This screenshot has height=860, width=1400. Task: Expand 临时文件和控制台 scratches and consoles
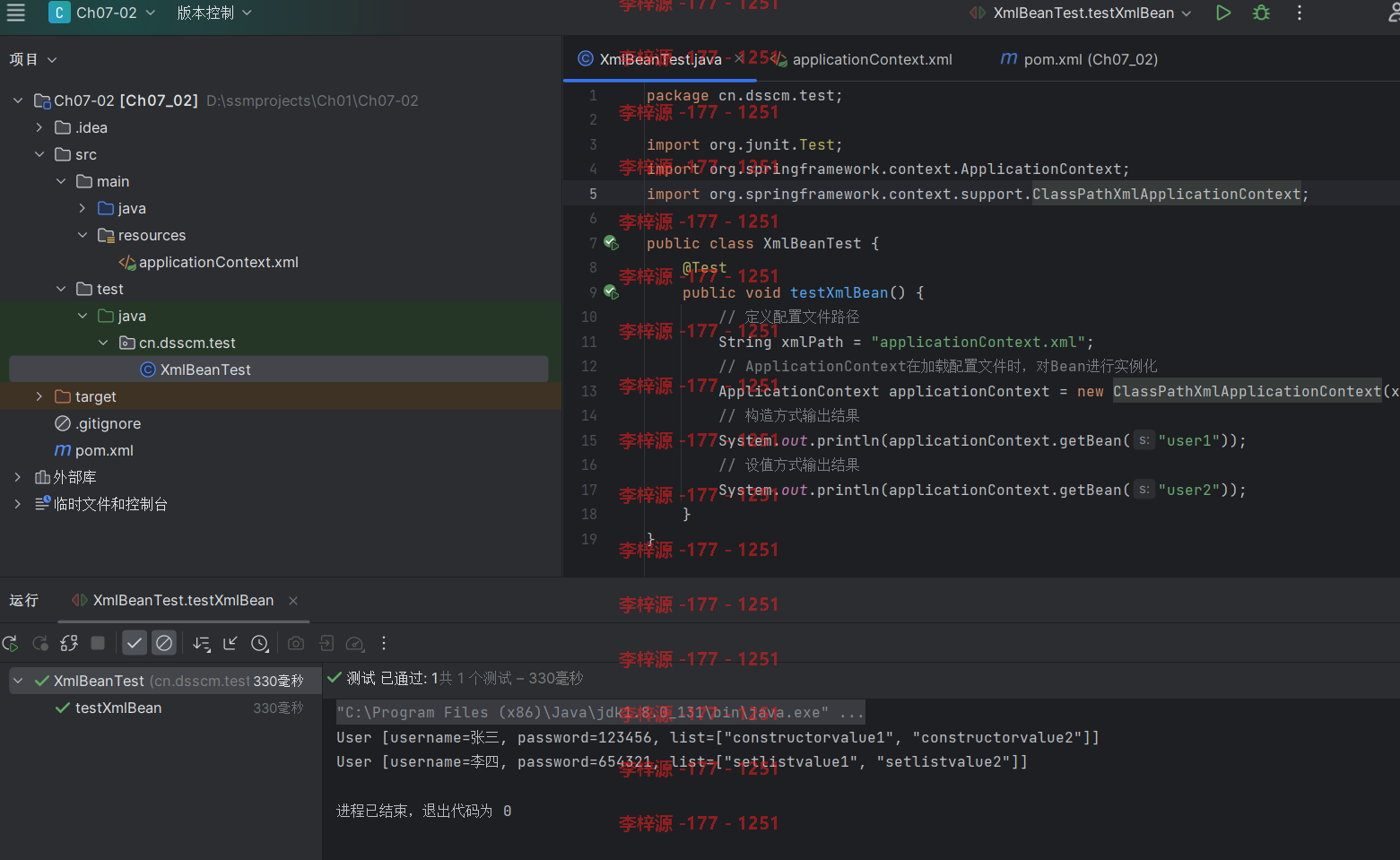(18, 504)
